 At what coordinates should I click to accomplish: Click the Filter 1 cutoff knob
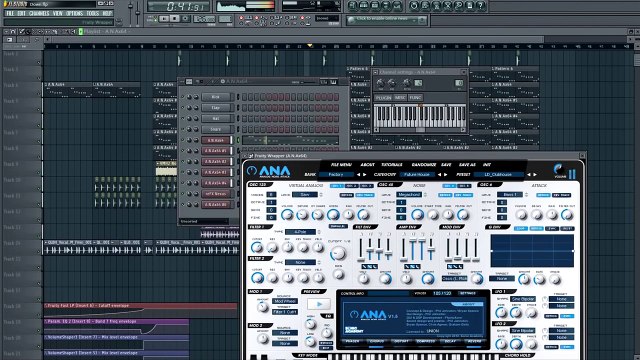[257, 247]
